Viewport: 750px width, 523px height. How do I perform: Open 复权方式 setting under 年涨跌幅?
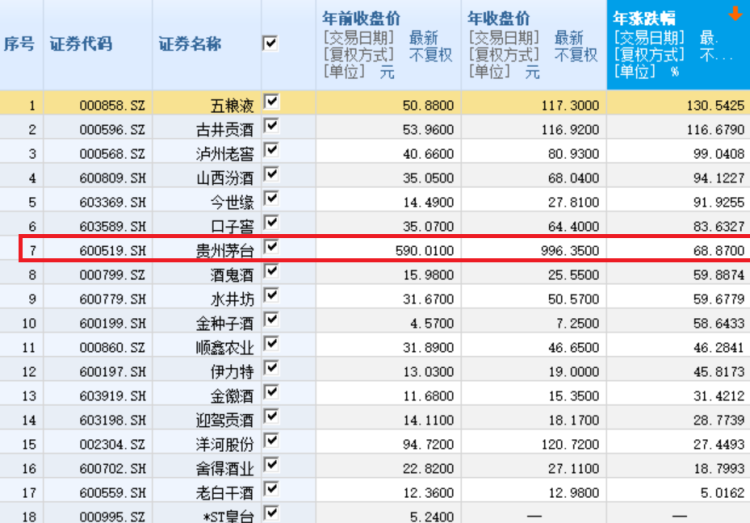[673, 55]
